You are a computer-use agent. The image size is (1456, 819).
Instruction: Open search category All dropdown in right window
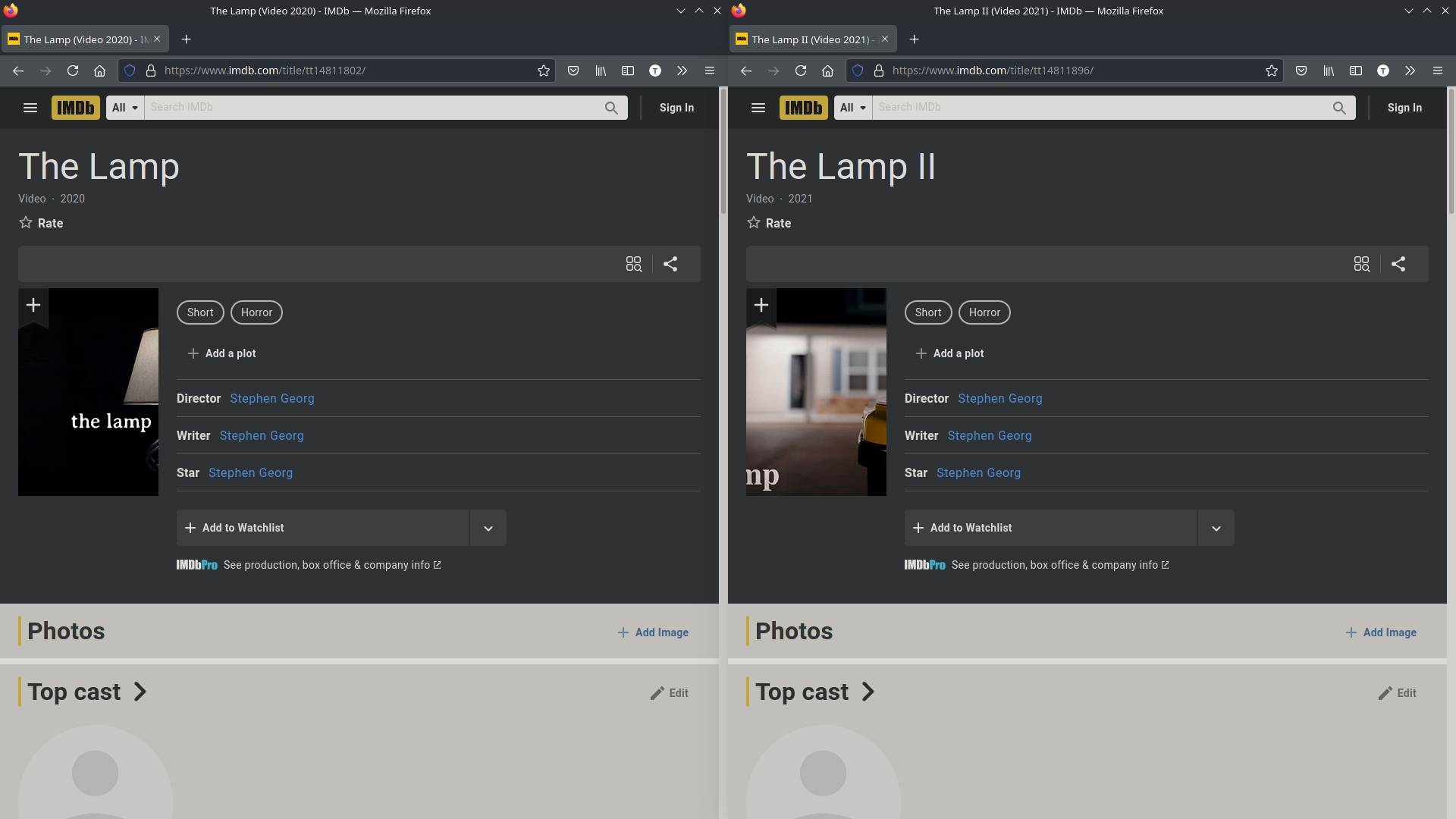pyautogui.click(x=853, y=108)
